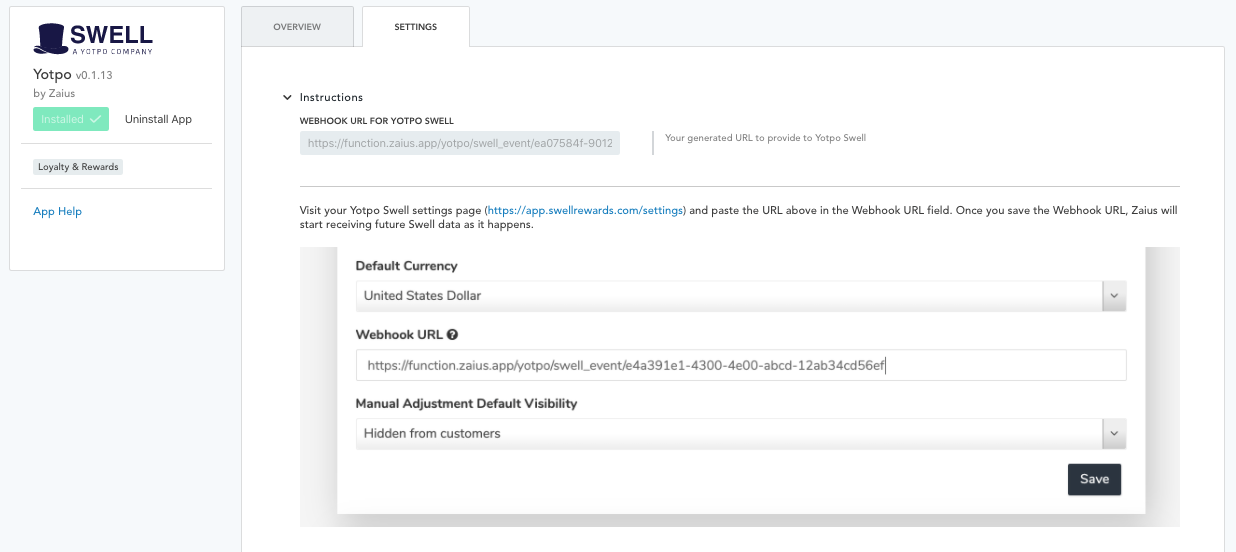Click the Manual Adjustment Default Visibility label
The width and height of the screenshot is (1236, 552).
(467, 404)
